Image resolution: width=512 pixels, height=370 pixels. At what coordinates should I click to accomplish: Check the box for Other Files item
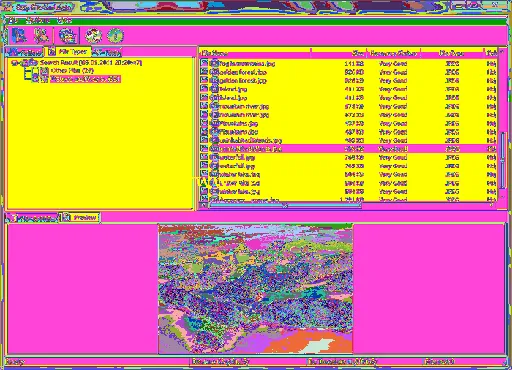(x=35, y=71)
